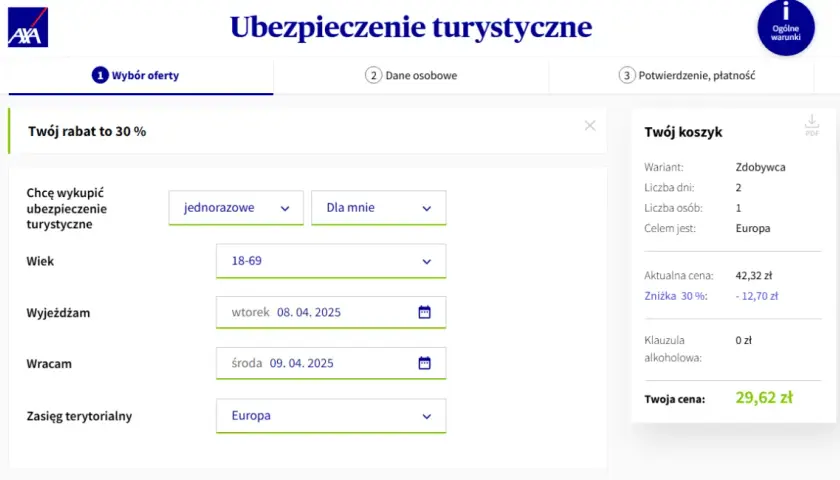Open the Dla mnie dropdown
The image size is (840, 480).
379,208
